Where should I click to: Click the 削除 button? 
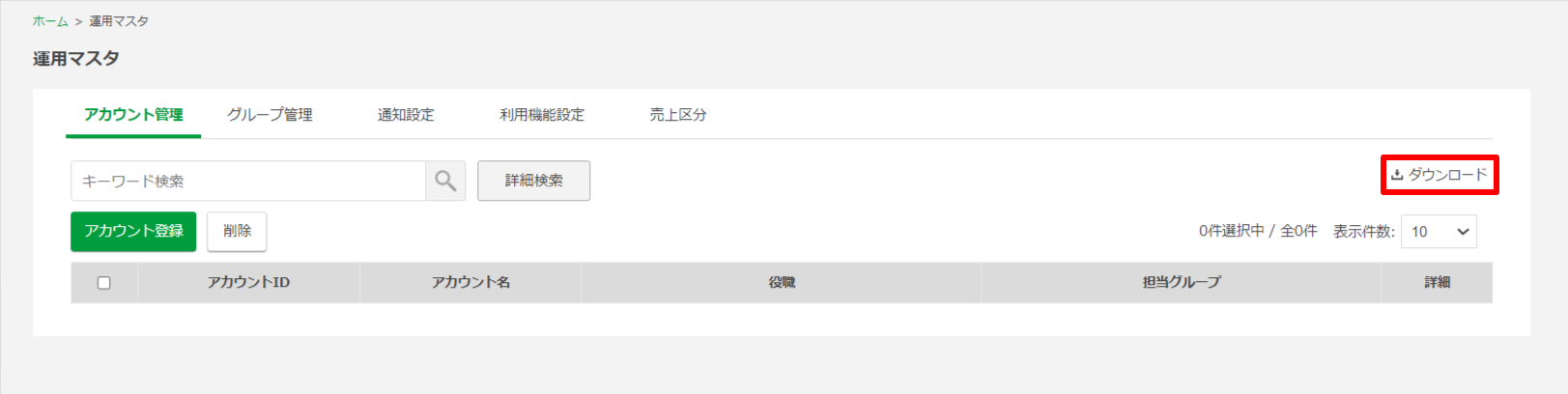(x=237, y=232)
